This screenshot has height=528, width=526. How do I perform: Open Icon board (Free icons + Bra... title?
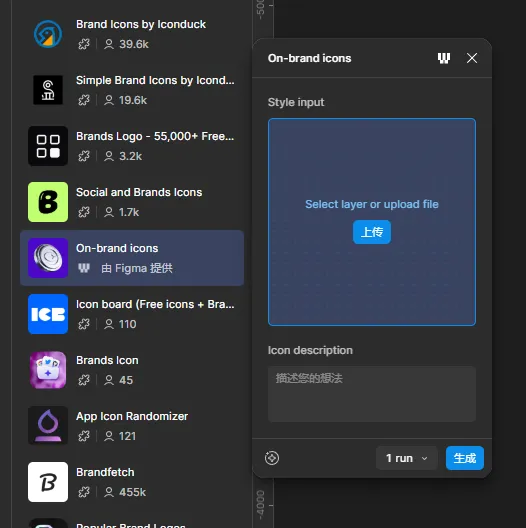[x=155, y=304]
